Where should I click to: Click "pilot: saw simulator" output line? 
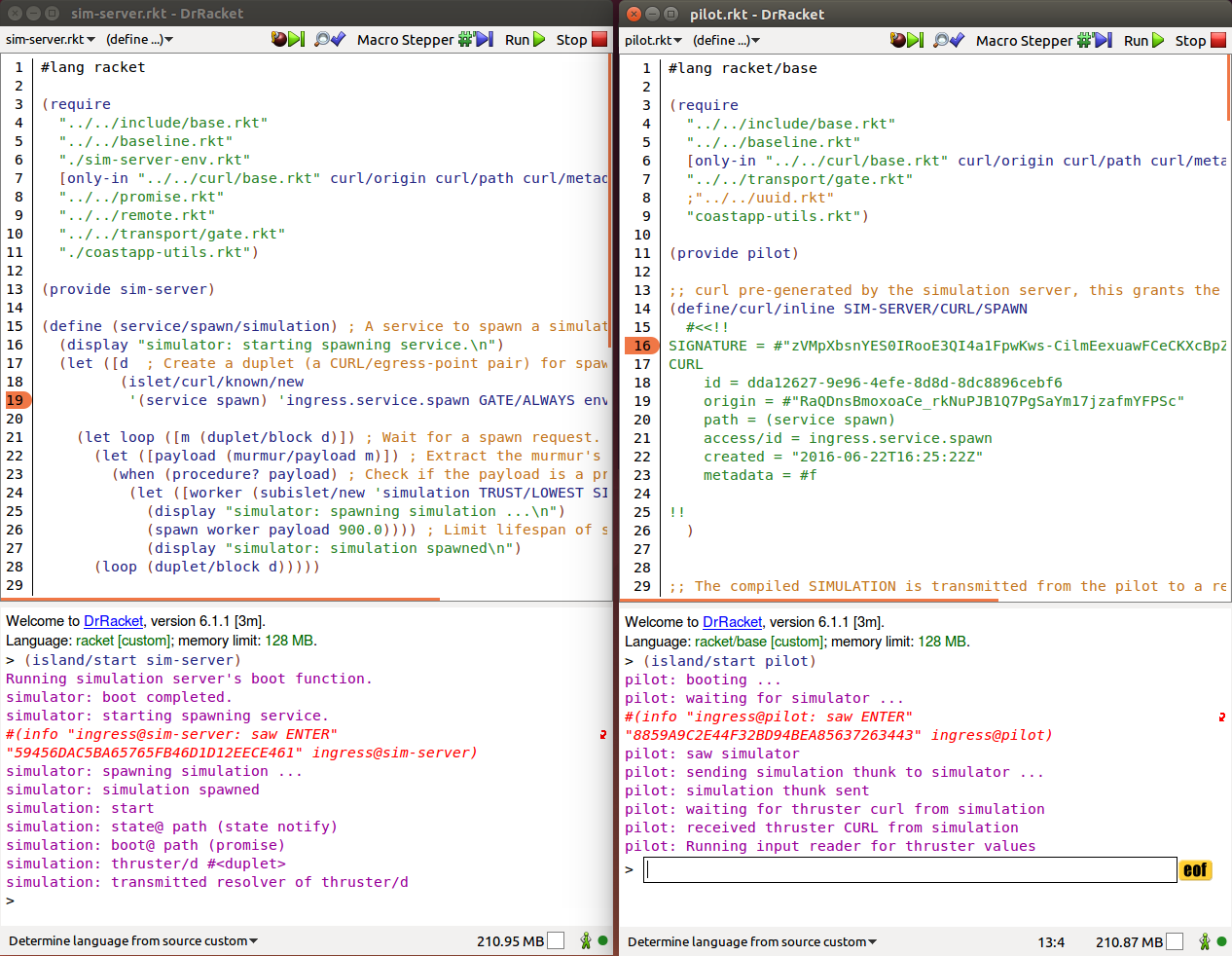pos(712,754)
